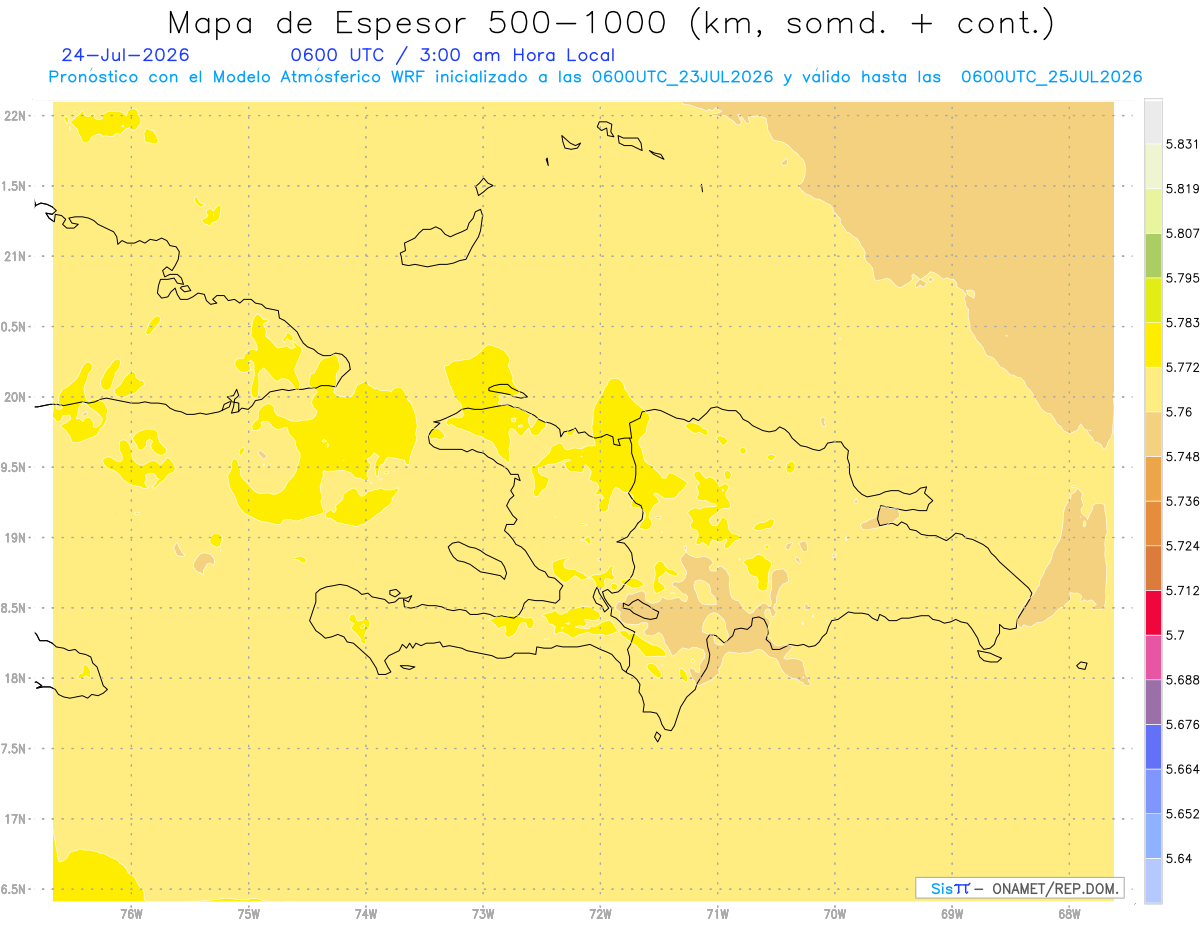Select the pale yellow 5.76–5.772 legend swatch
1200x927 pixels.
pos(1153,390)
